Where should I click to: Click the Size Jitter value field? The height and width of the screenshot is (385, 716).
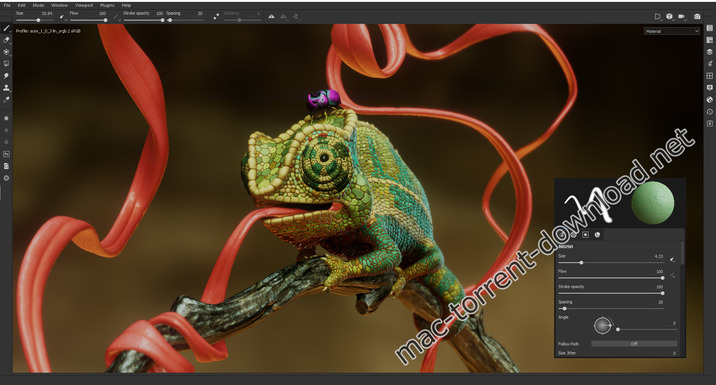(x=674, y=353)
